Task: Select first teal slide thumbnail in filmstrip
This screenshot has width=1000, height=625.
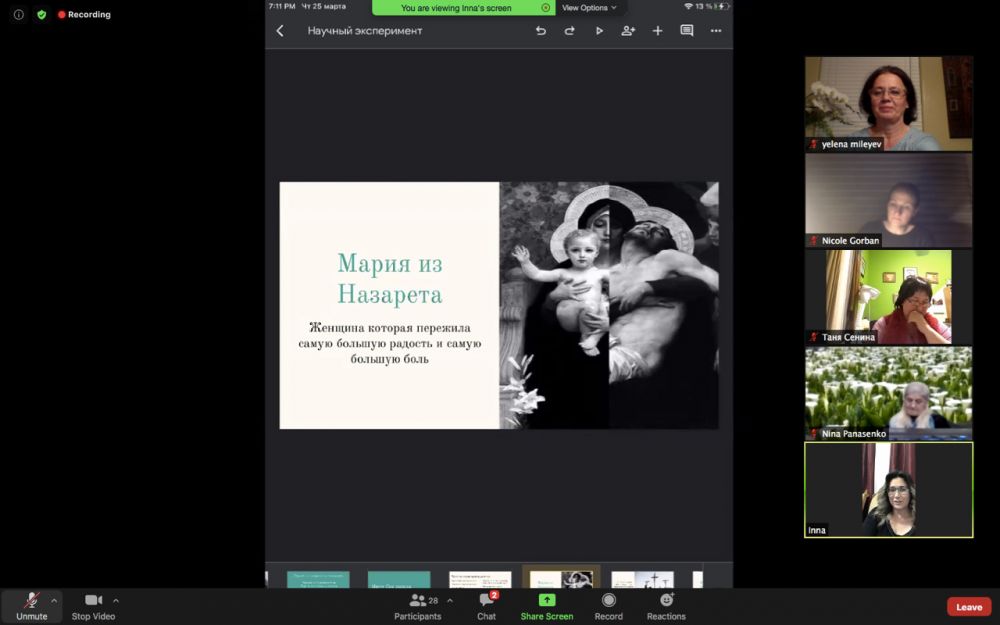Action: click(x=318, y=579)
